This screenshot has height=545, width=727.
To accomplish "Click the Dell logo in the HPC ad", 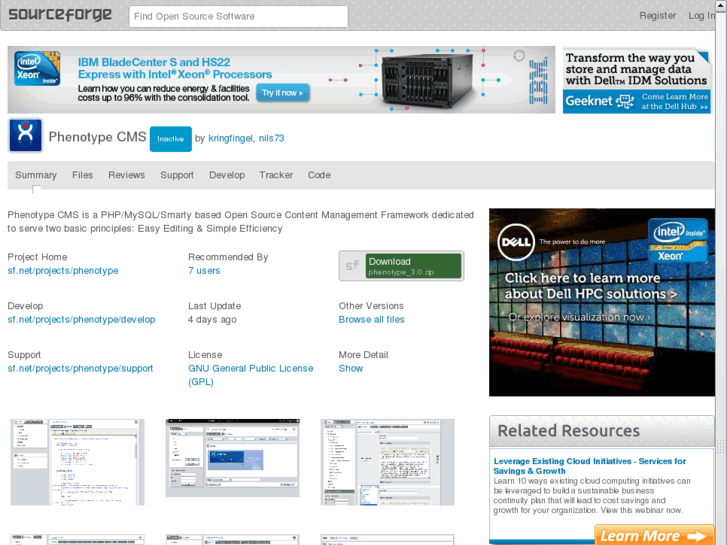I will (516, 242).
